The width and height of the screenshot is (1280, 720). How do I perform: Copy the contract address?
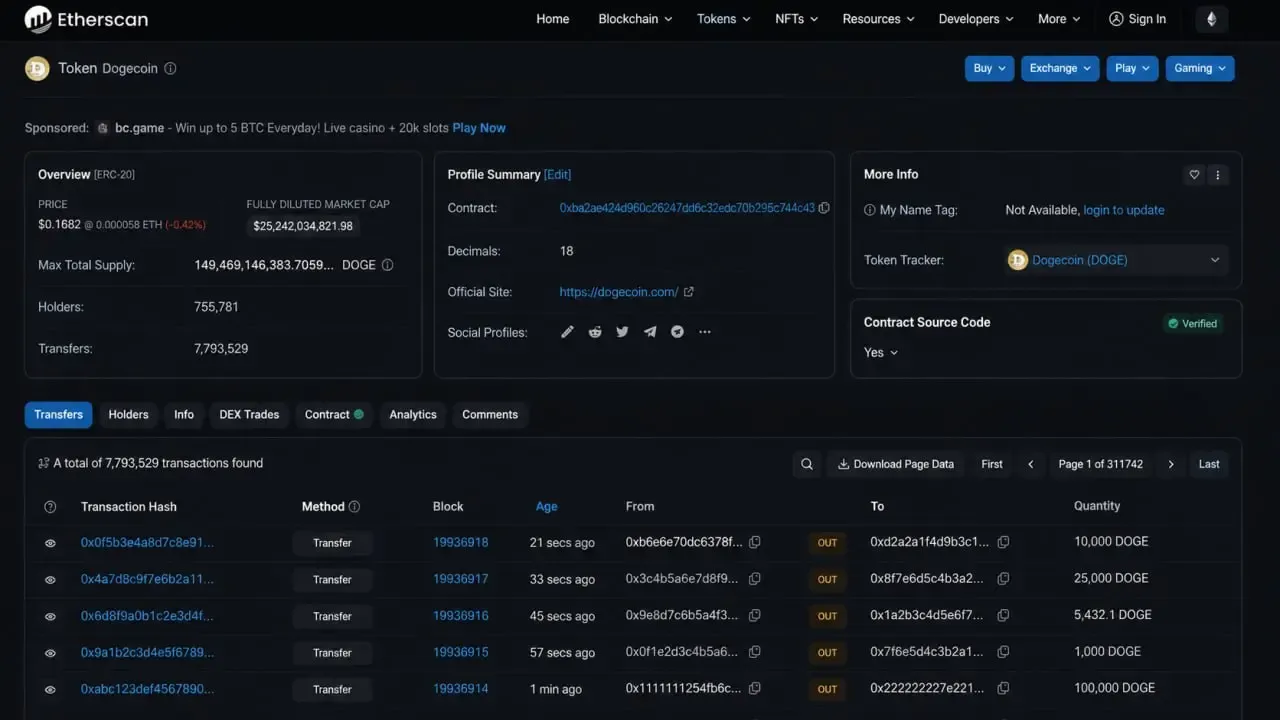[x=824, y=208]
